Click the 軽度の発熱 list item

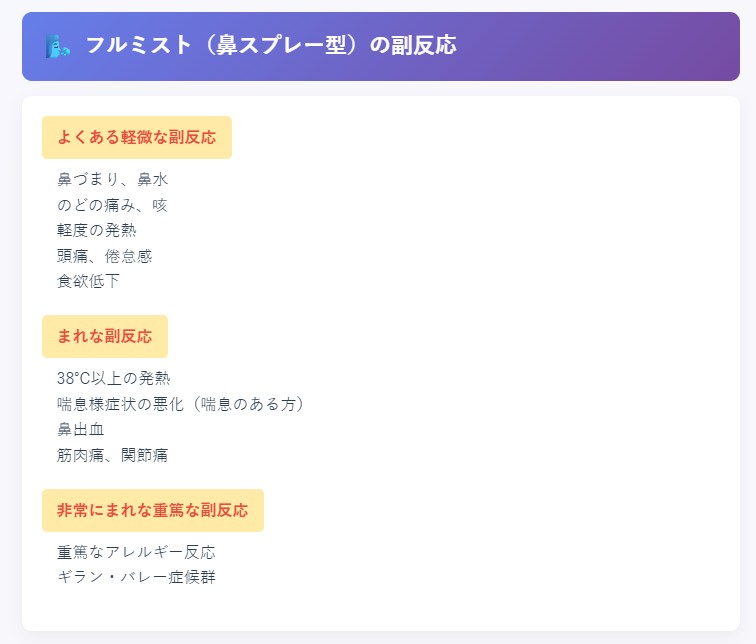pos(96,230)
